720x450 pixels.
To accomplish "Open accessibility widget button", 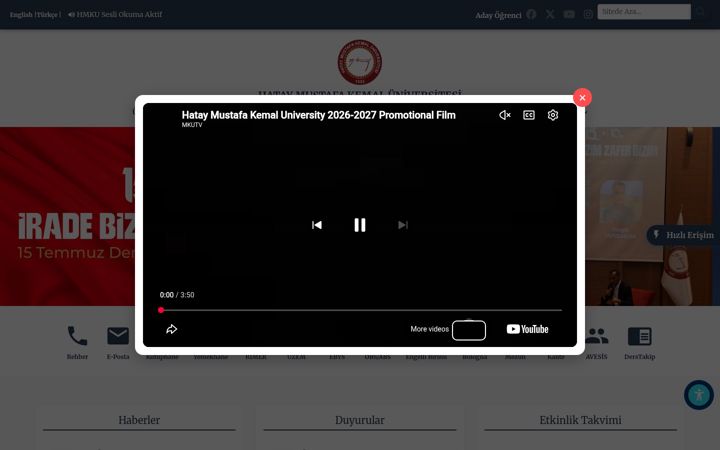I will pyautogui.click(x=699, y=395).
